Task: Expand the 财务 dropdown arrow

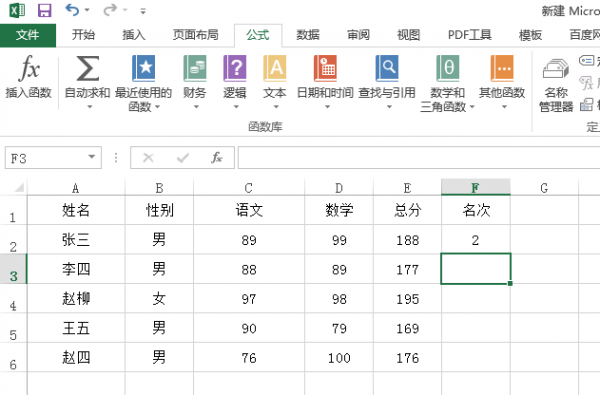Action: 196,107
